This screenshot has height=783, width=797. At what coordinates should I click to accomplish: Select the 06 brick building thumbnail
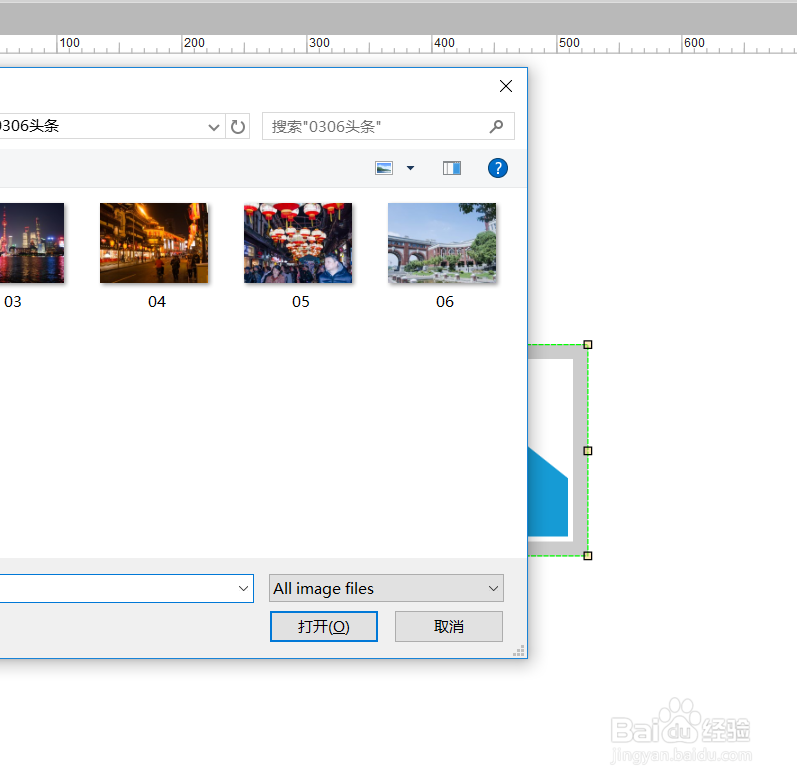[442, 243]
